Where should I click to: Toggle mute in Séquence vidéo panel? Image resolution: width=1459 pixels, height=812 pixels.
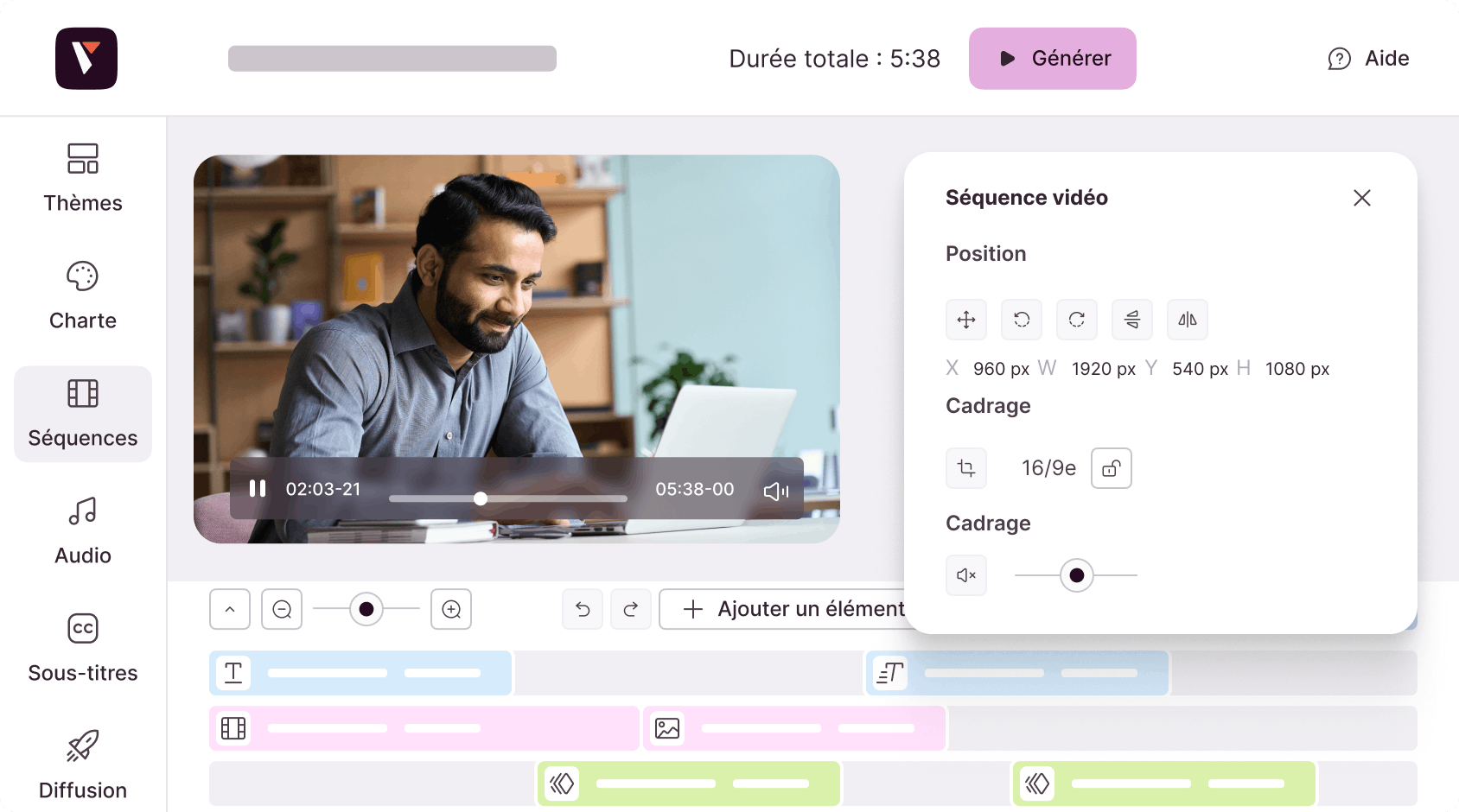coord(966,575)
